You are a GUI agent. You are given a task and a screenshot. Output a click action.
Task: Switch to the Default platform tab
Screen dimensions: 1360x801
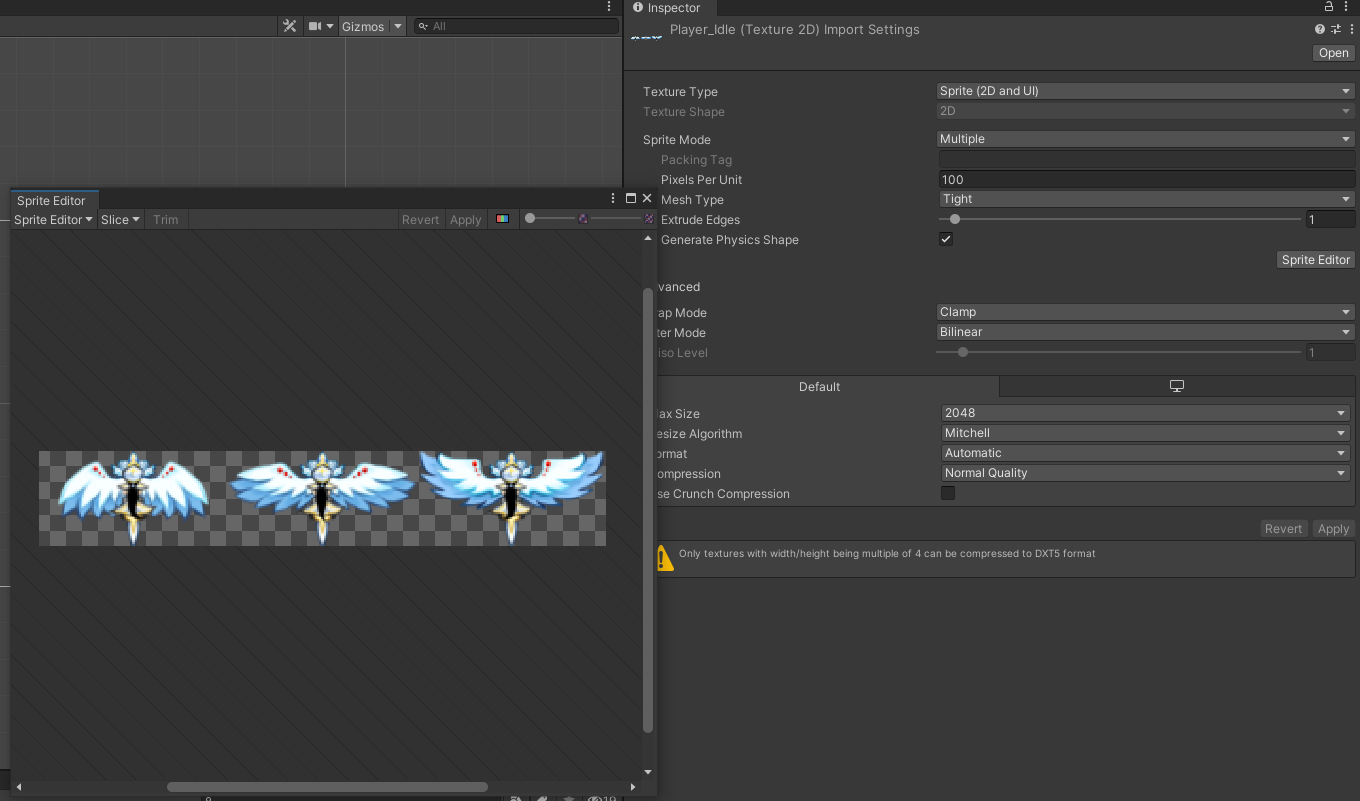[819, 386]
